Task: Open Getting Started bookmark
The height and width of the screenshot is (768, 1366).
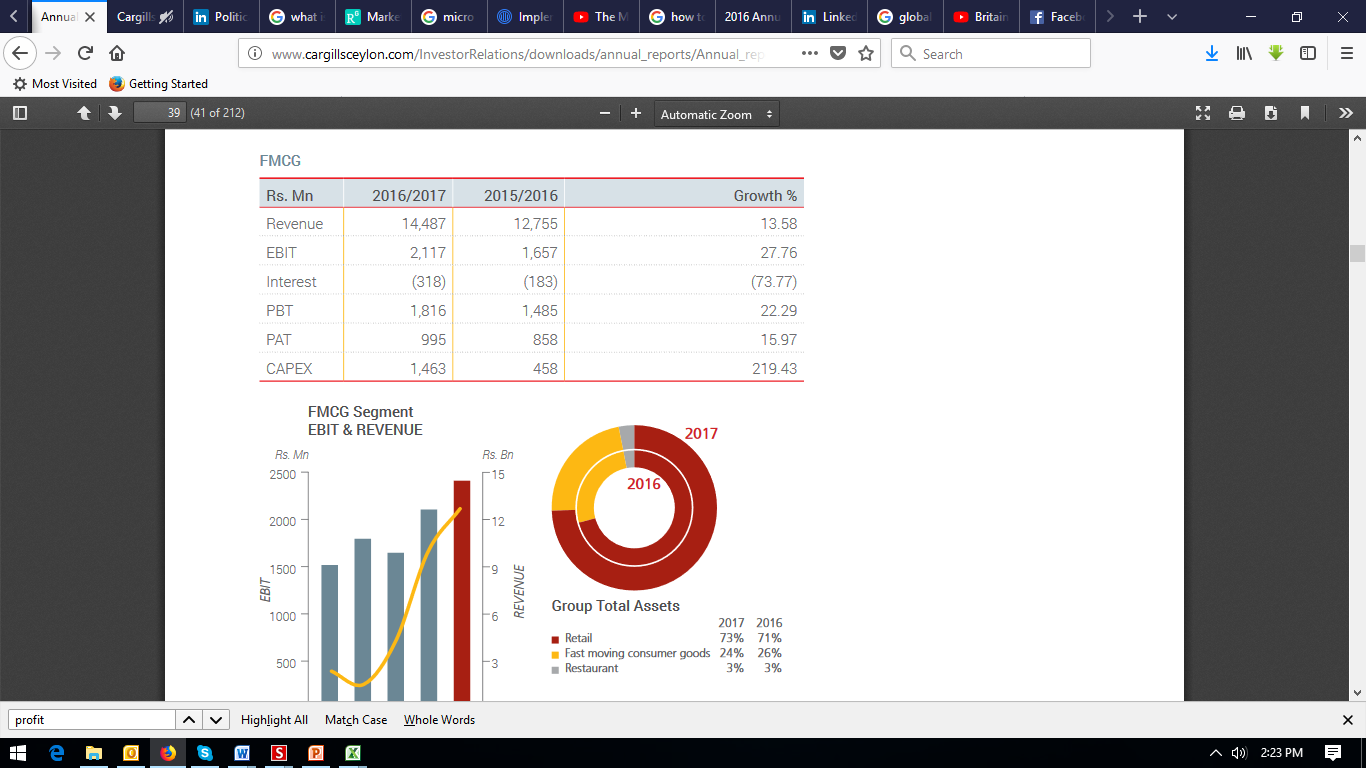Action: pyautogui.click(x=159, y=84)
